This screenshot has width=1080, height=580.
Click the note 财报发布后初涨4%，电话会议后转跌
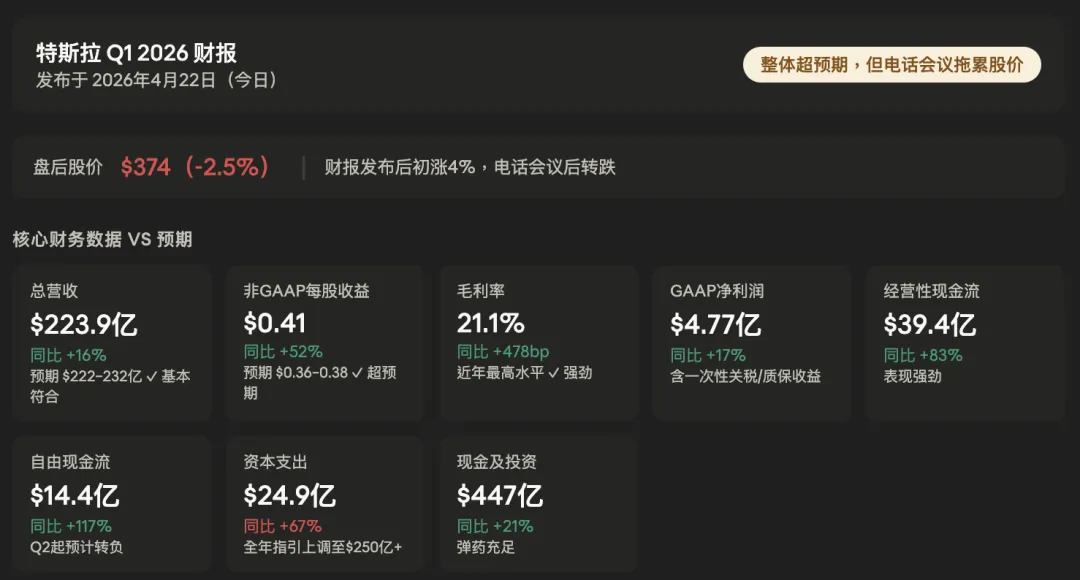[470, 167]
